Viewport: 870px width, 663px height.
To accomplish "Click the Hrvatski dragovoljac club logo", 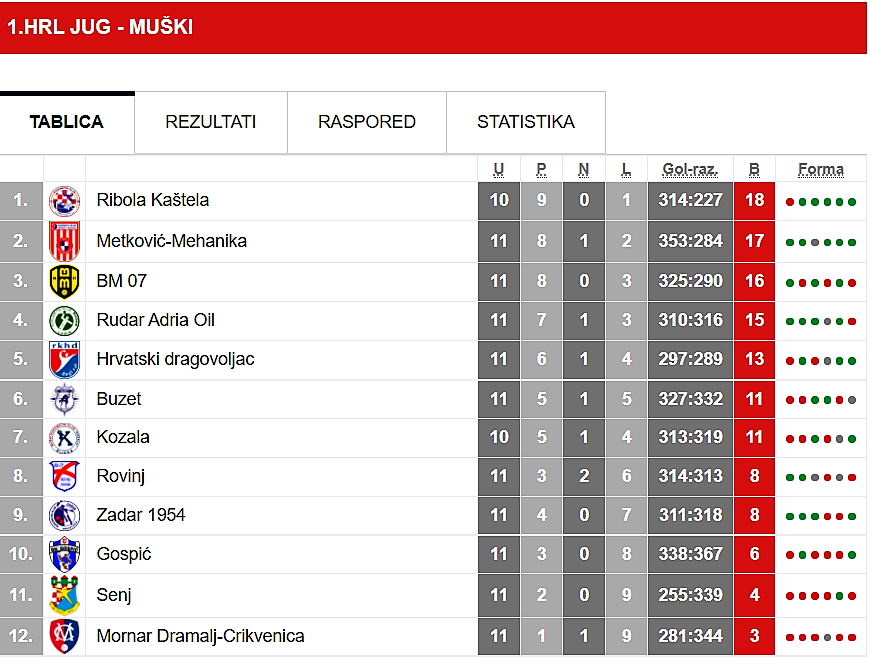I will 65,359.
